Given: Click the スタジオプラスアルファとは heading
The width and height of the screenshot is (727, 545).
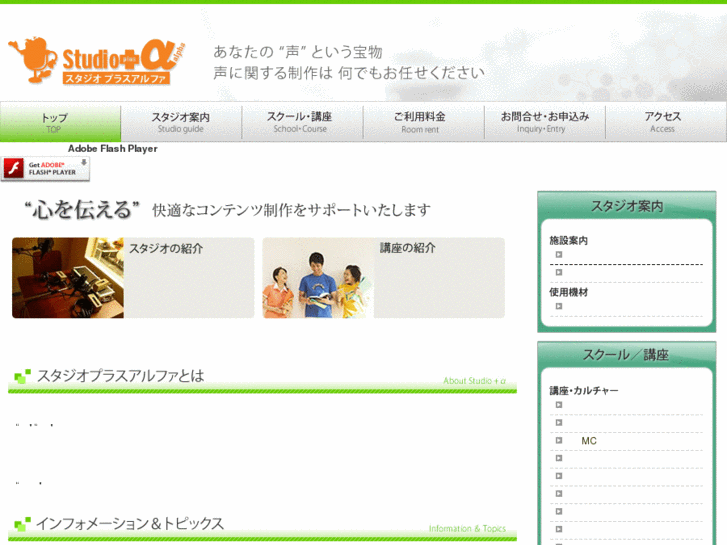Looking at the screenshot, I should pyautogui.click(x=121, y=376).
